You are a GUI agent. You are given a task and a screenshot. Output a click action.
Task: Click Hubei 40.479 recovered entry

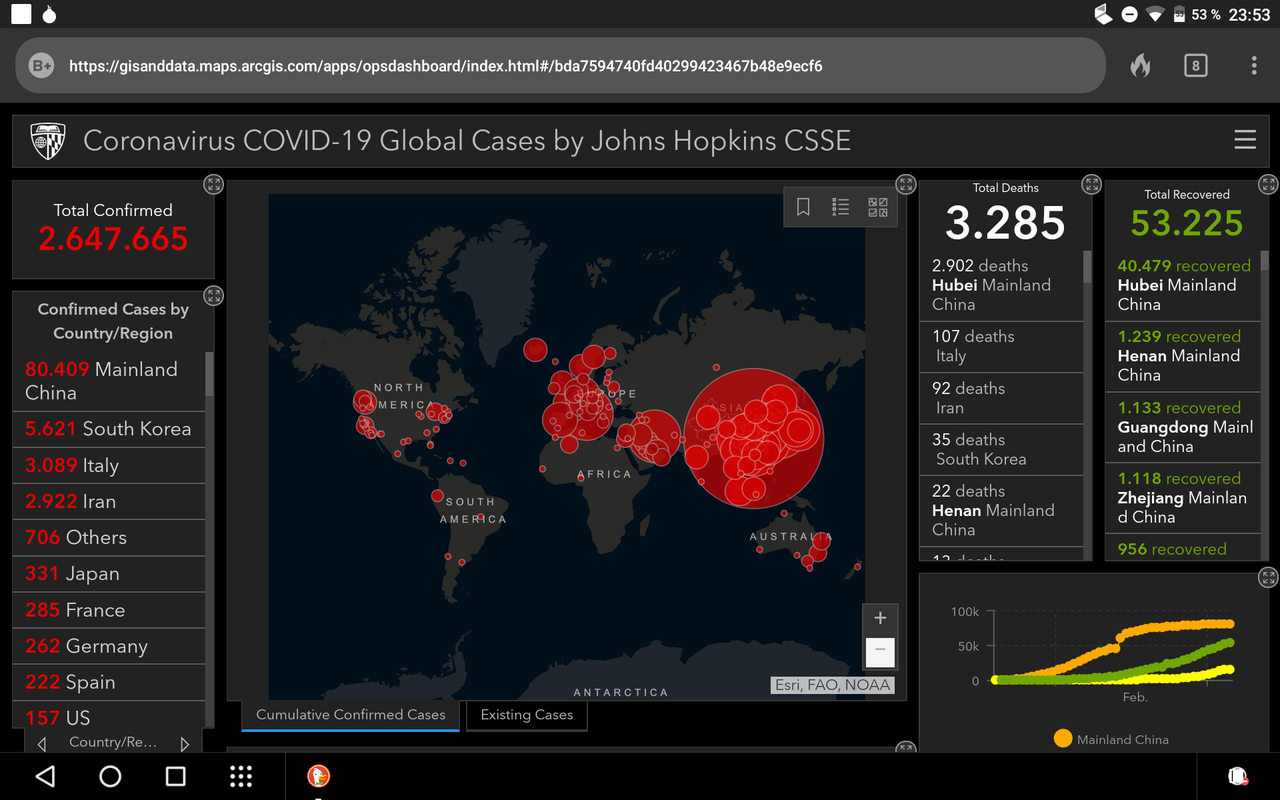[x=1183, y=285]
